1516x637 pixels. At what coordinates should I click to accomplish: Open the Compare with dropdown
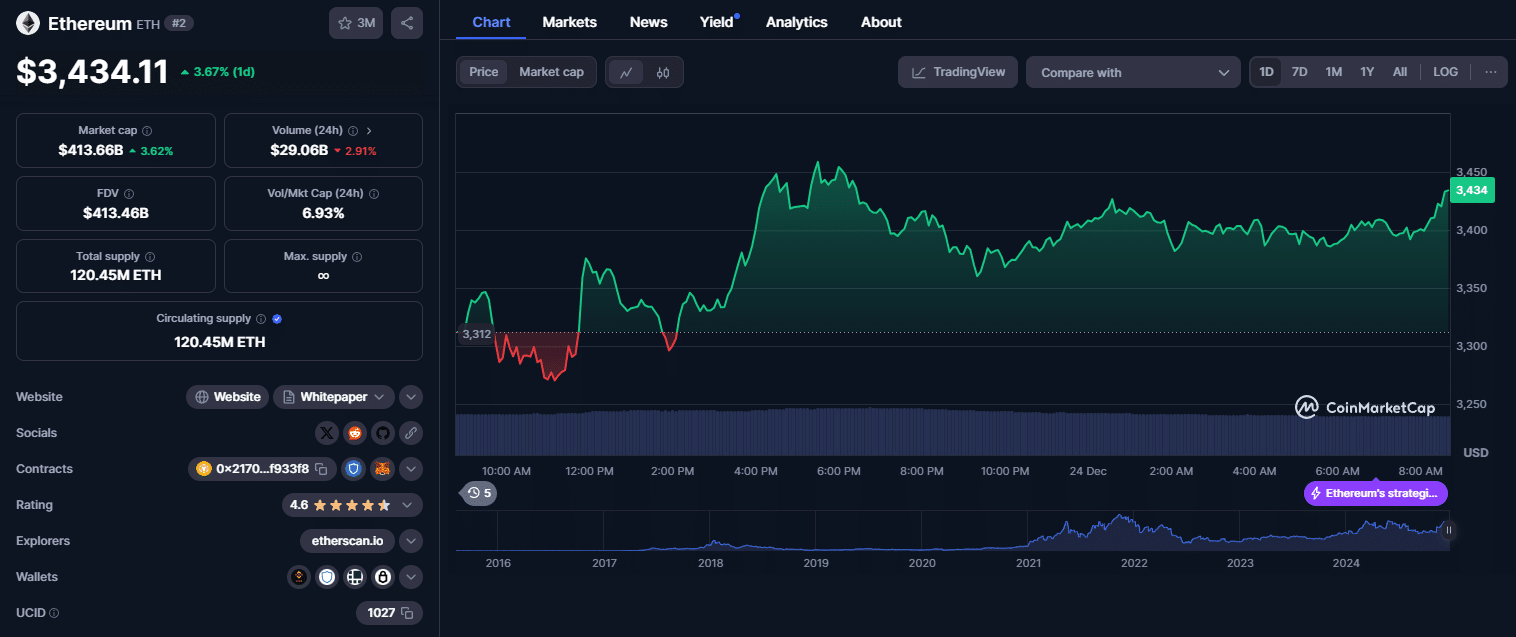[x=1133, y=72]
